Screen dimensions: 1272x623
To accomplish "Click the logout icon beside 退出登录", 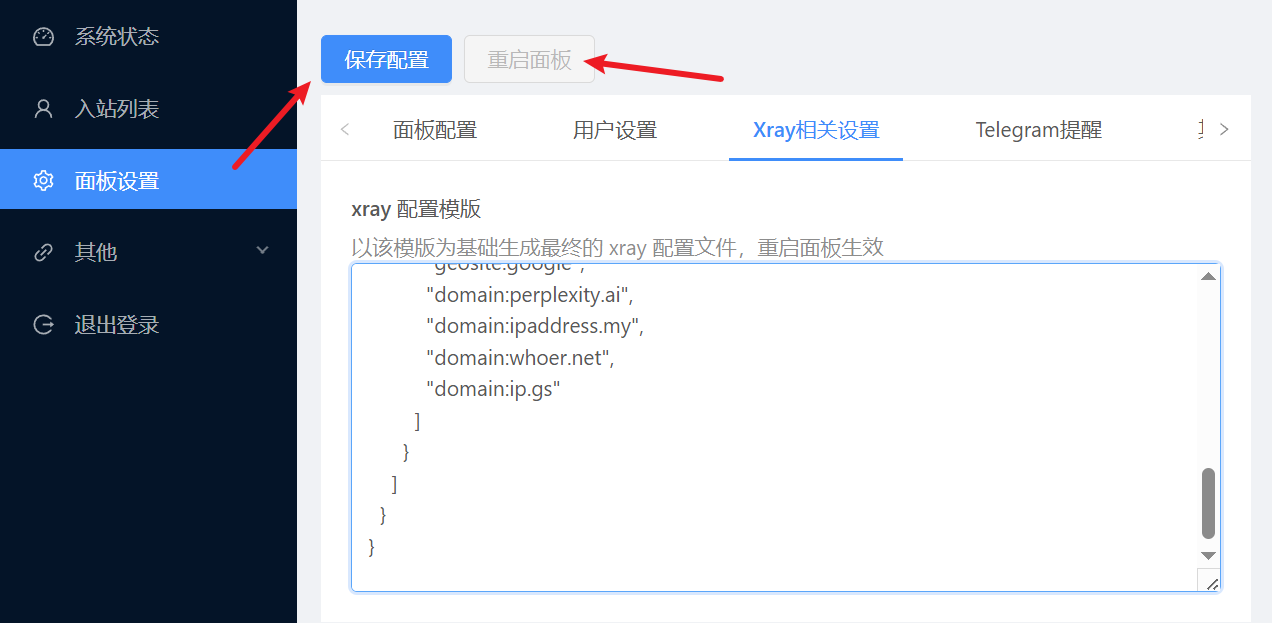I will [43, 325].
